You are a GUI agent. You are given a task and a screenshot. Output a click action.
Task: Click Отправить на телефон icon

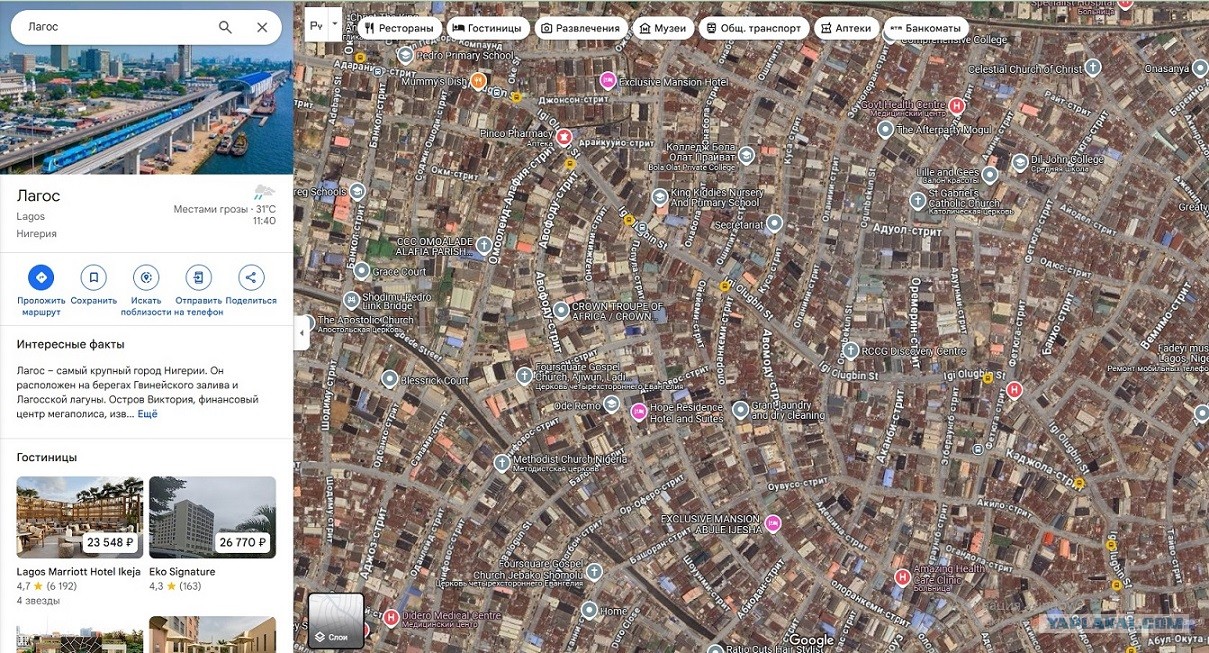pyautogui.click(x=199, y=277)
